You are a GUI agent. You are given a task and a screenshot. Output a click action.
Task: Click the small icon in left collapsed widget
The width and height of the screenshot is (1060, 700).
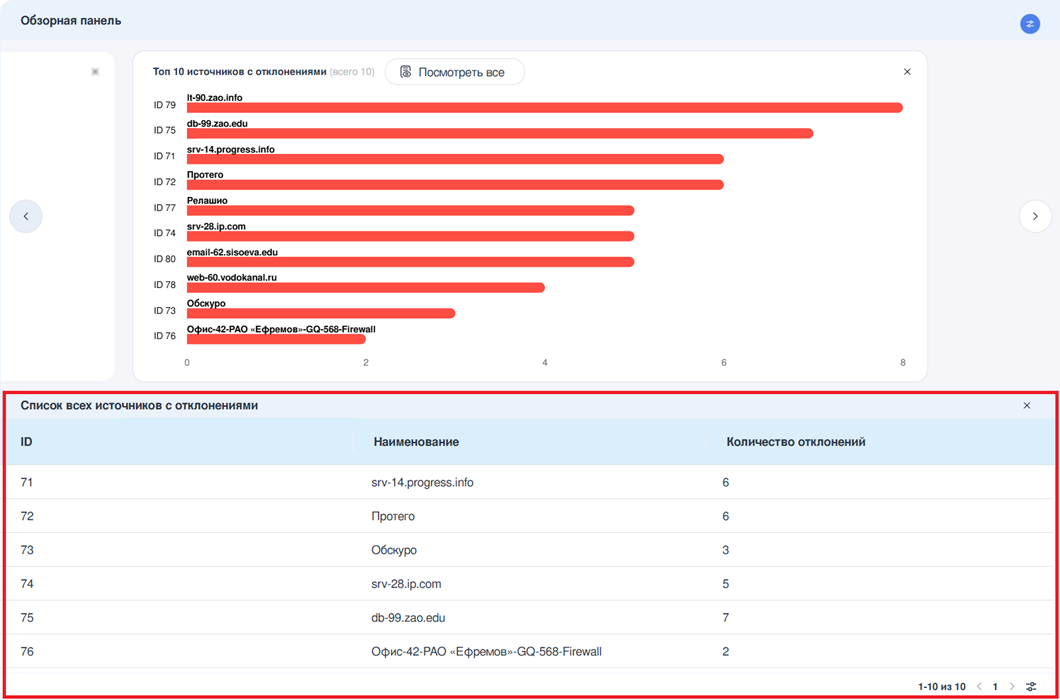click(95, 72)
